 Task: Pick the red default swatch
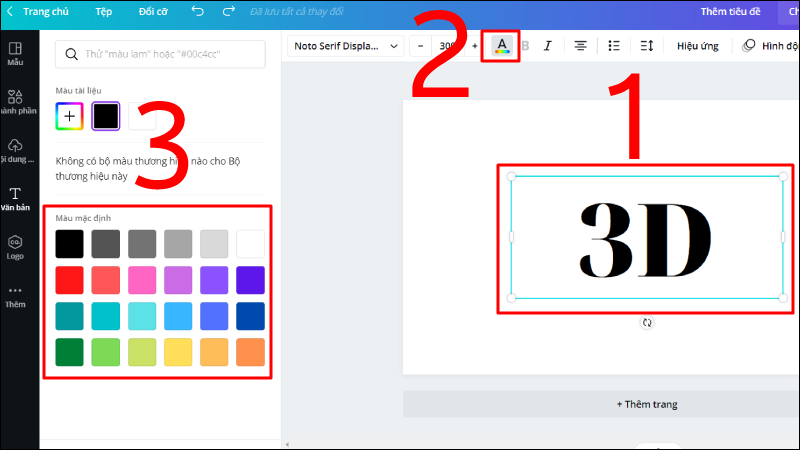click(69, 280)
